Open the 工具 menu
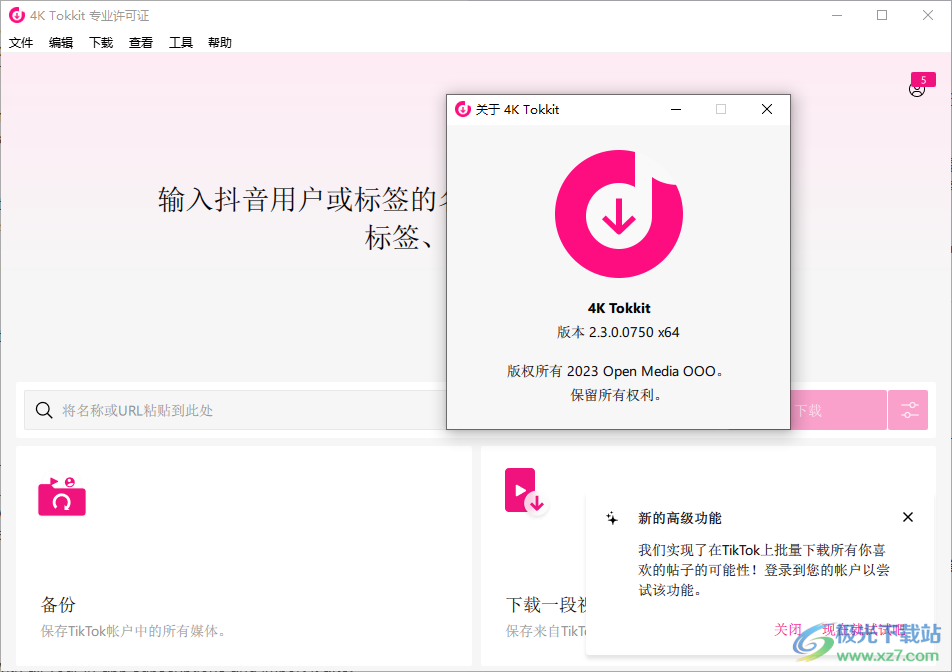Image resolution: width=952 pixels, height=672 pixels. (x=180, y=42)
